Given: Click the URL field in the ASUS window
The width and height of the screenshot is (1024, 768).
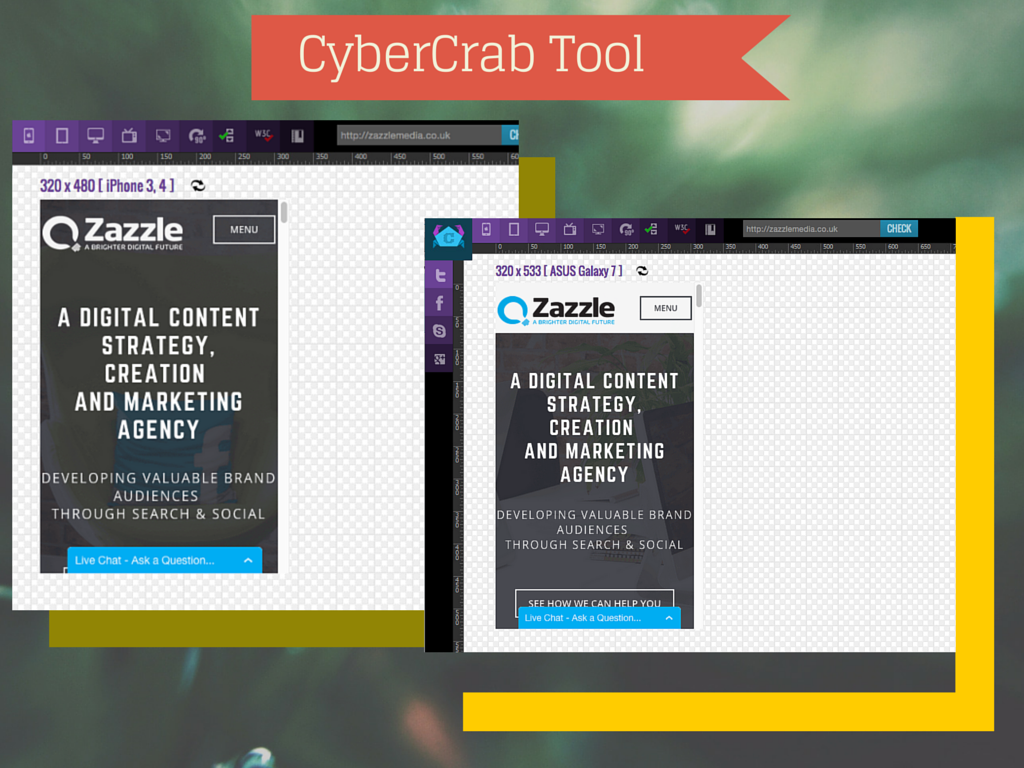Looking at the screenshot, I should point(812,229).
